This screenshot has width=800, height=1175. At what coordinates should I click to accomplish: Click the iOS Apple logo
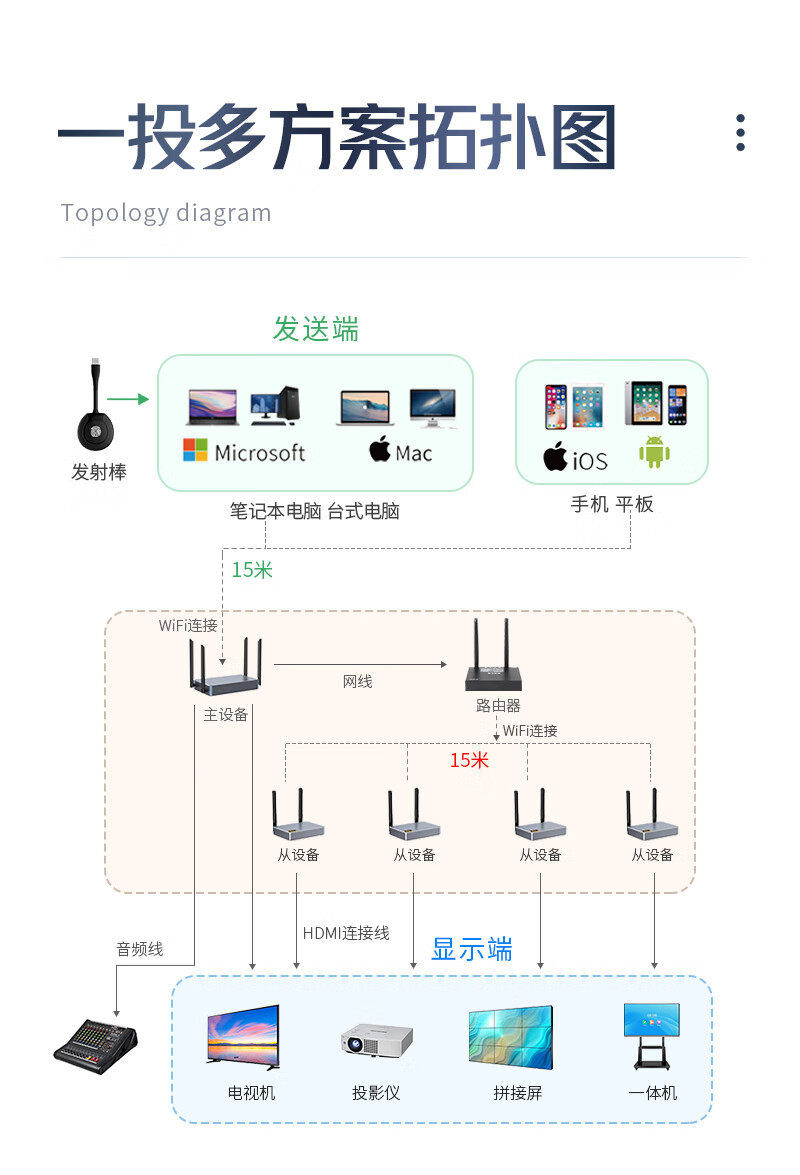(555, 456)
